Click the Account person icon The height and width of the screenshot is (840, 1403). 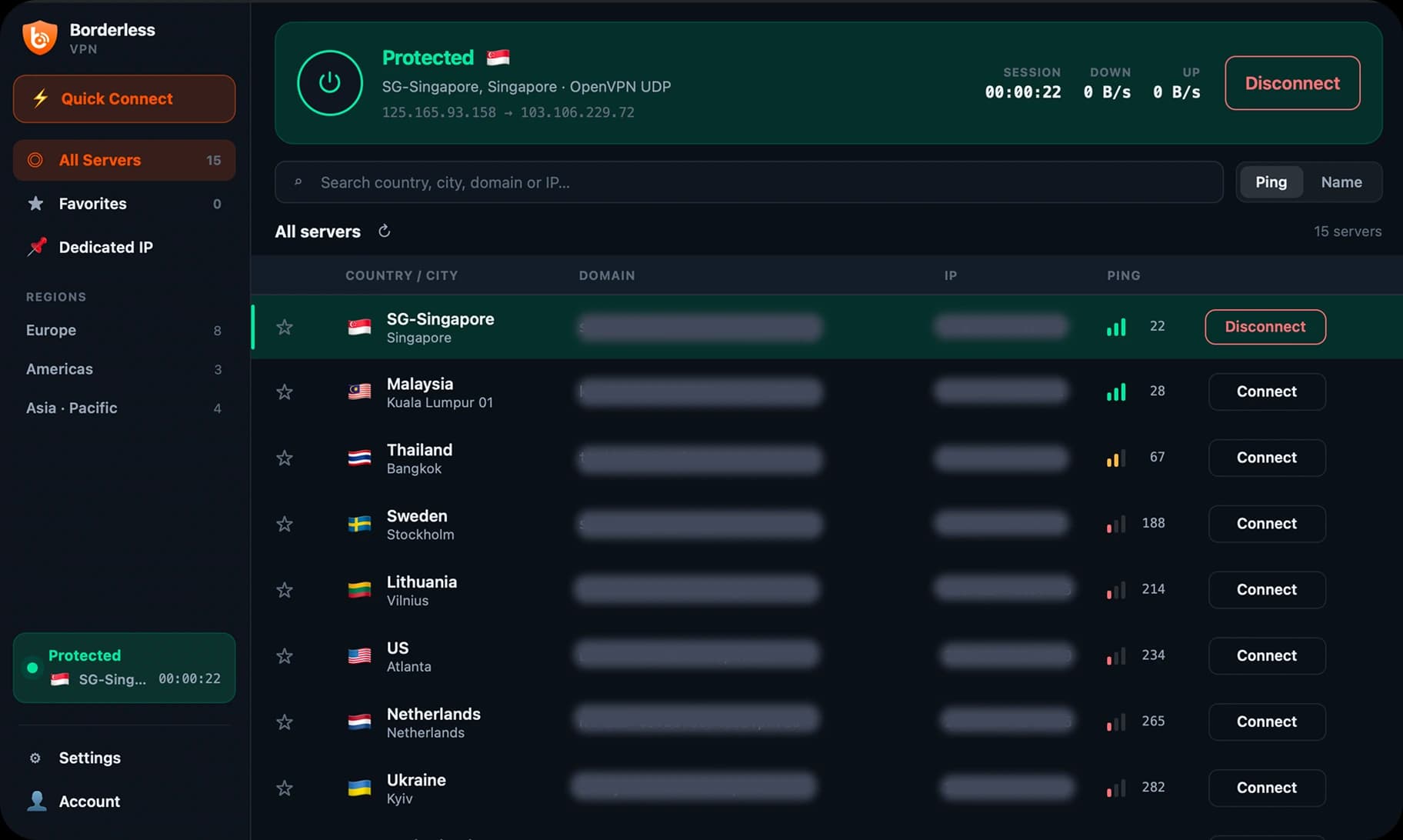click(36, 801)
